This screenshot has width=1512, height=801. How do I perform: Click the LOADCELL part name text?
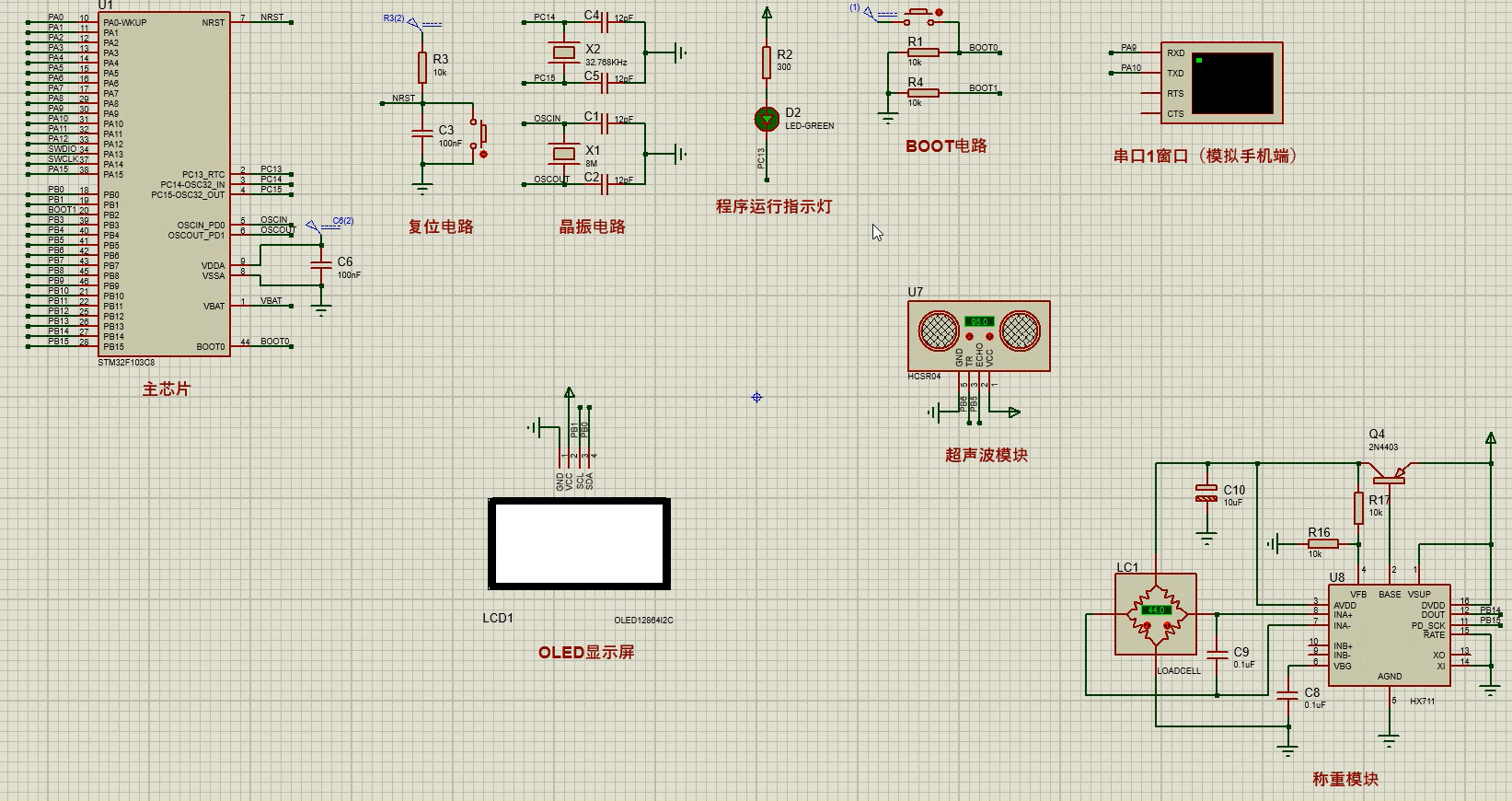pyautogui.click(x=1179, y=671)
